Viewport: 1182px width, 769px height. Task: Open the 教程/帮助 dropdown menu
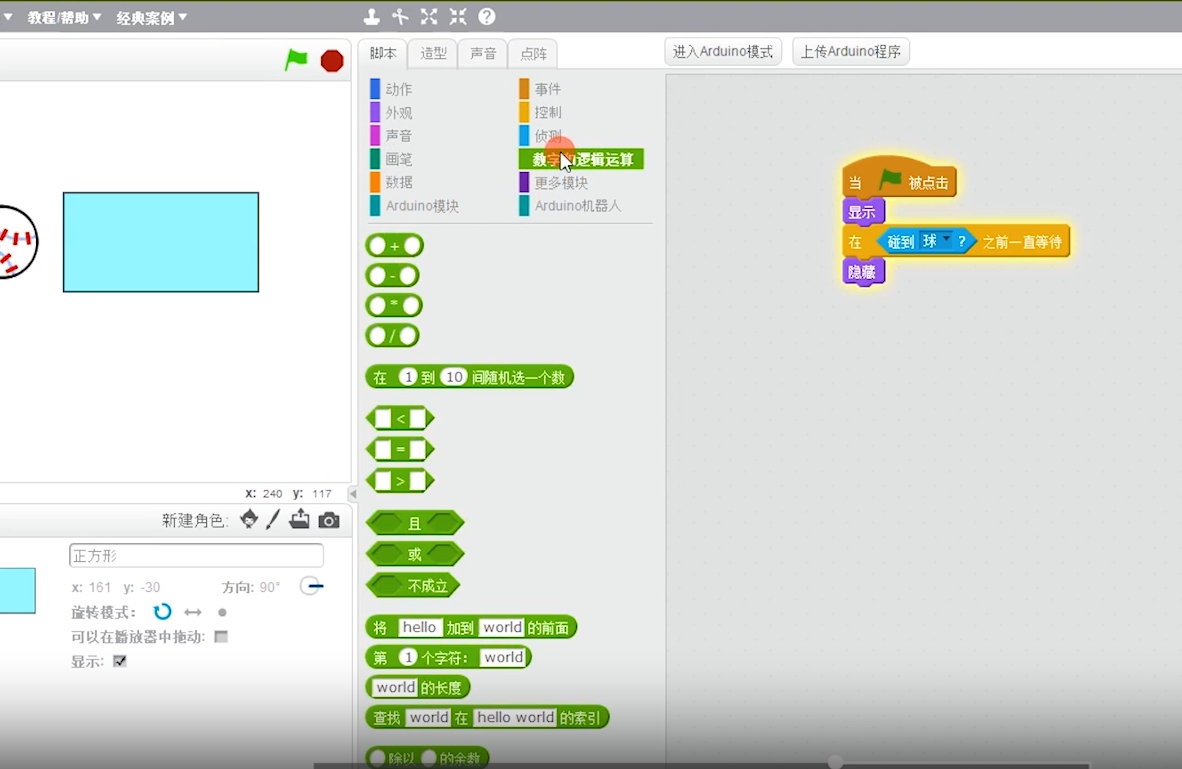coord(64,17)
